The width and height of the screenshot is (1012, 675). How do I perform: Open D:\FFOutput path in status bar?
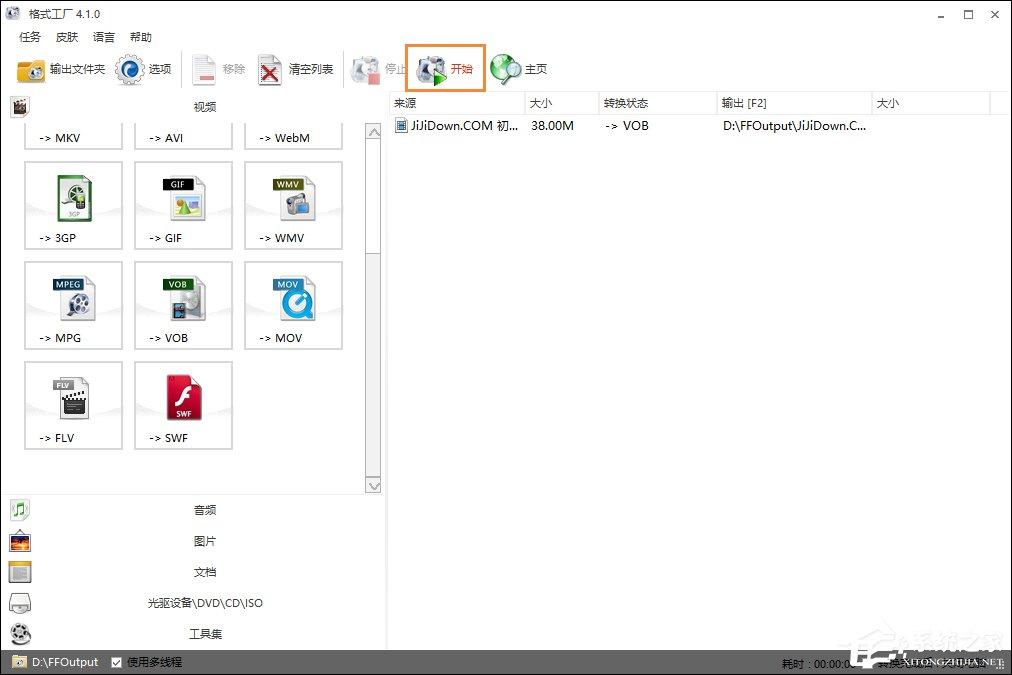click(x=65, y=662)
